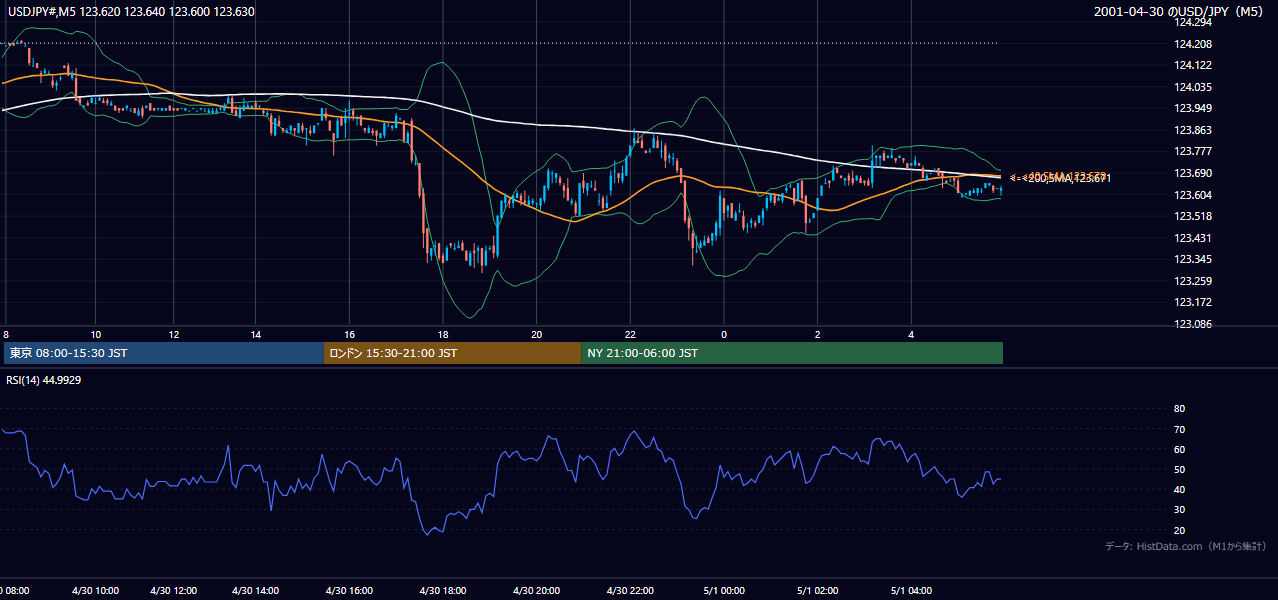Click the 124.122 price axis label
This screenshot has height=600, width=1278.
[x=1193, y=65]
